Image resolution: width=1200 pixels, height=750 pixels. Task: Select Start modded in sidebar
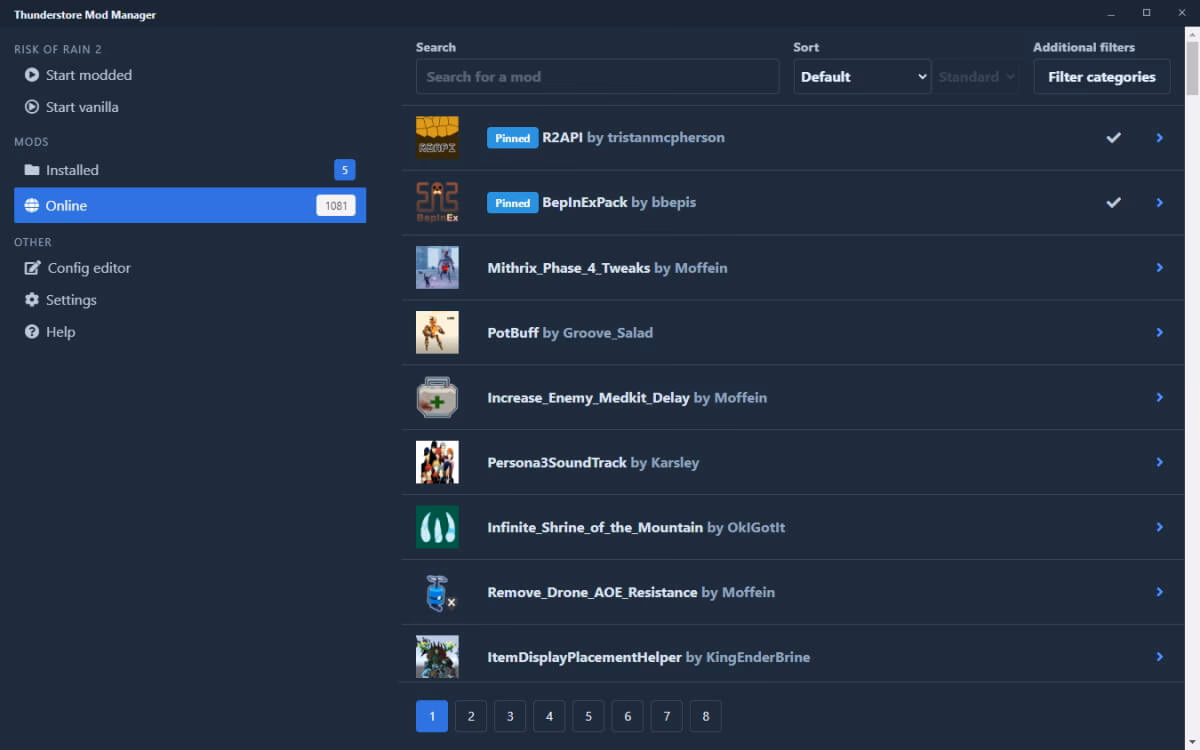[x=190, y=75]
